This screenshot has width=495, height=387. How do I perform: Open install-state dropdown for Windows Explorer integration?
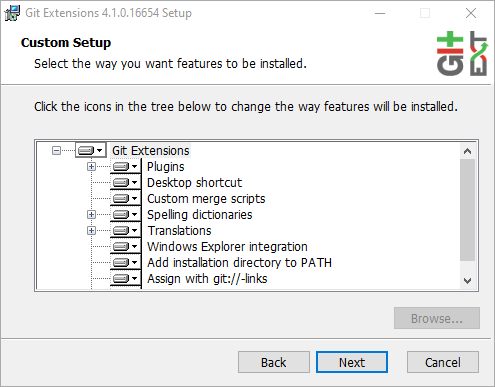click(126, 247)
